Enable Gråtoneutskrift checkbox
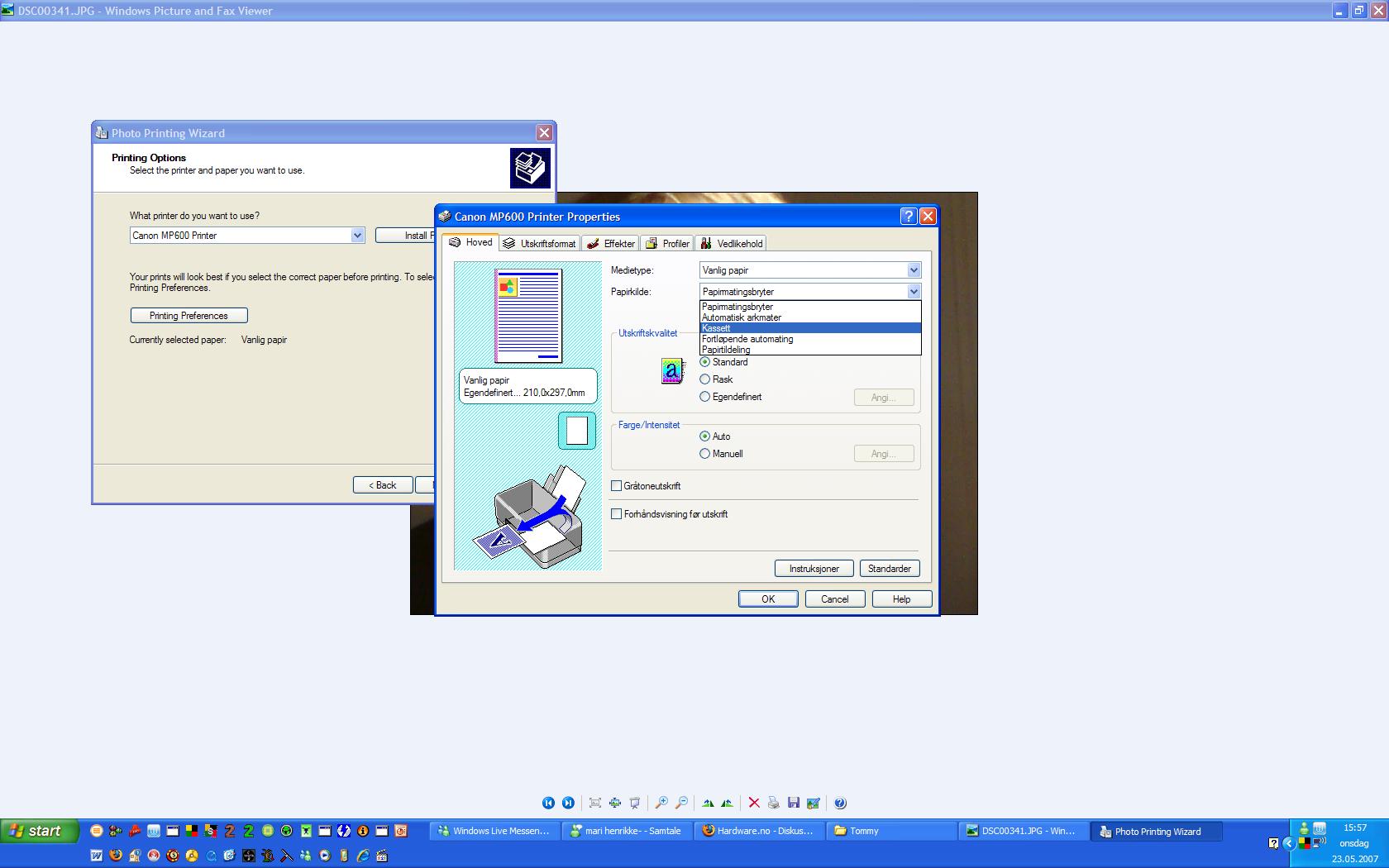The height and width of the screenshot is (868, 1389). (616, 486)
